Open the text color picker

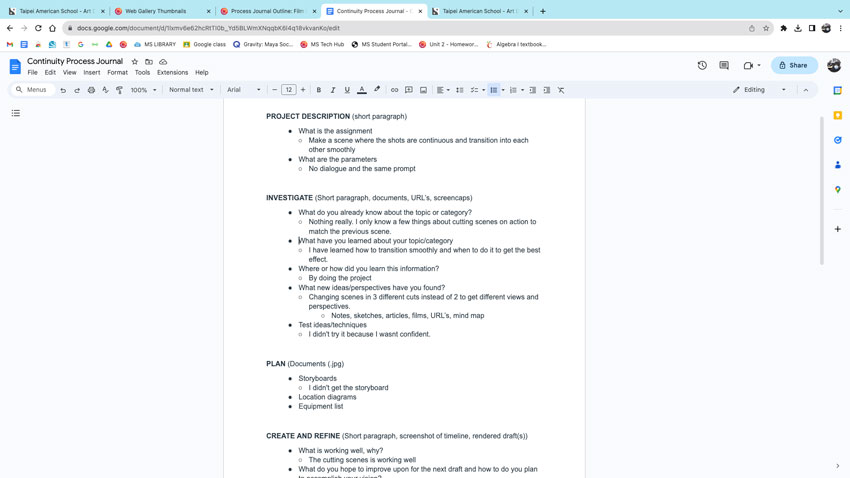coord(362,90)
